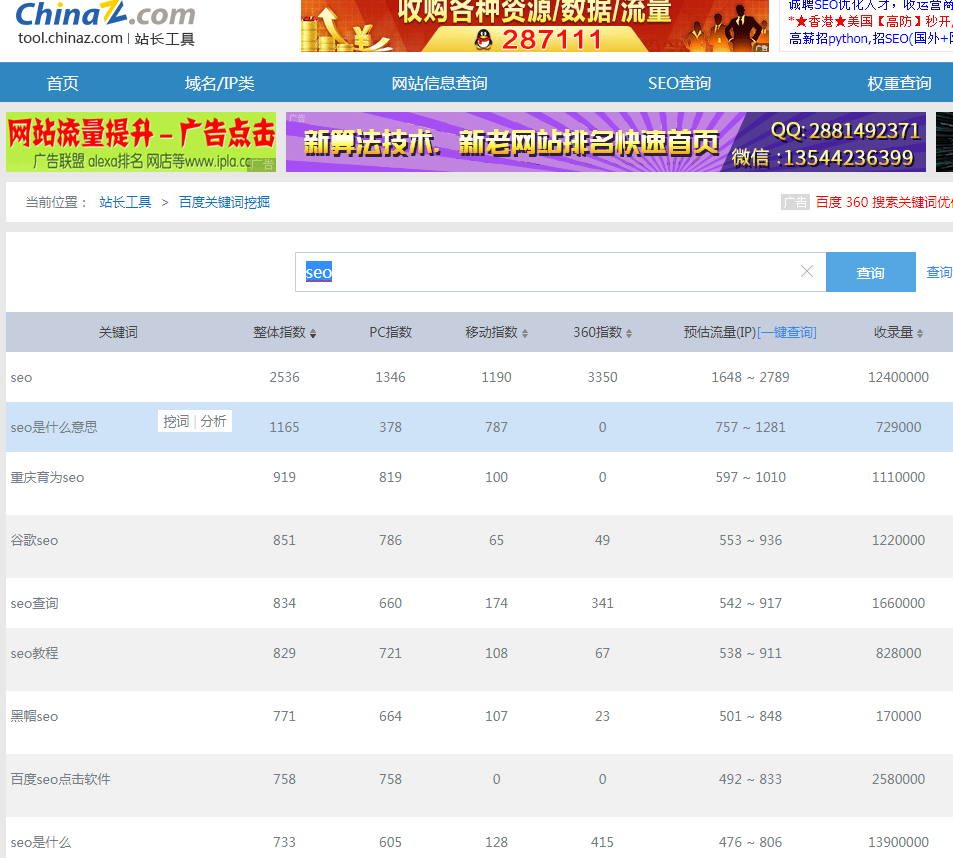
Task: Click the 收录量 value '170000'
Action: (898, 716)
